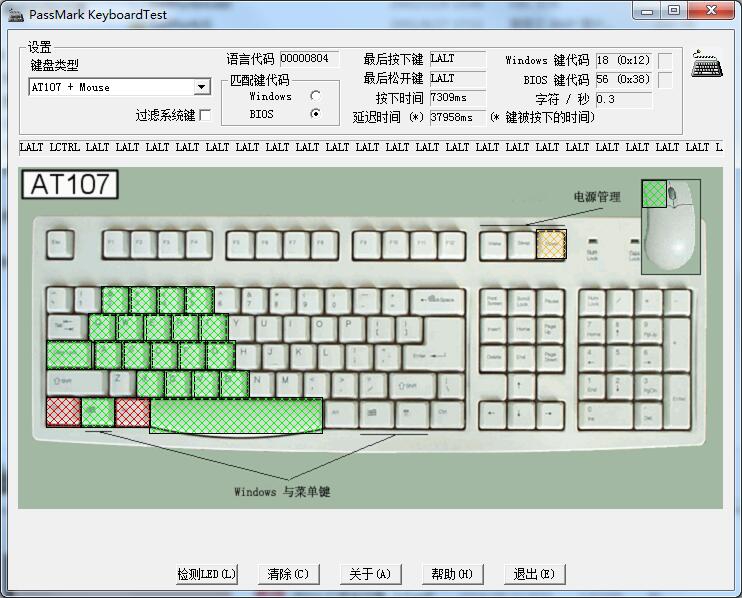Image resolution: width=742 pixels, height=598 pixels.
Task: Click the F1 function key
Action: [x=116, y=245]
